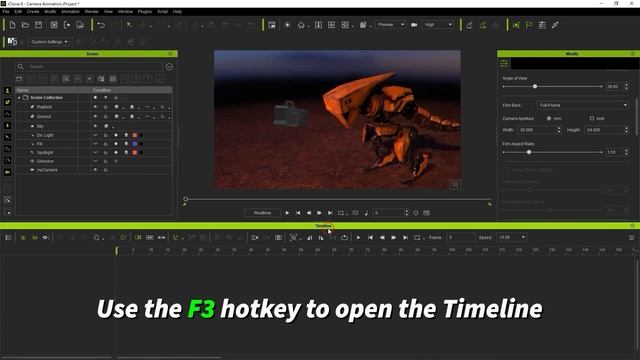Jump to timeline end in the Timeline toolbar
The image size is (640, 360).
[405, 238]
